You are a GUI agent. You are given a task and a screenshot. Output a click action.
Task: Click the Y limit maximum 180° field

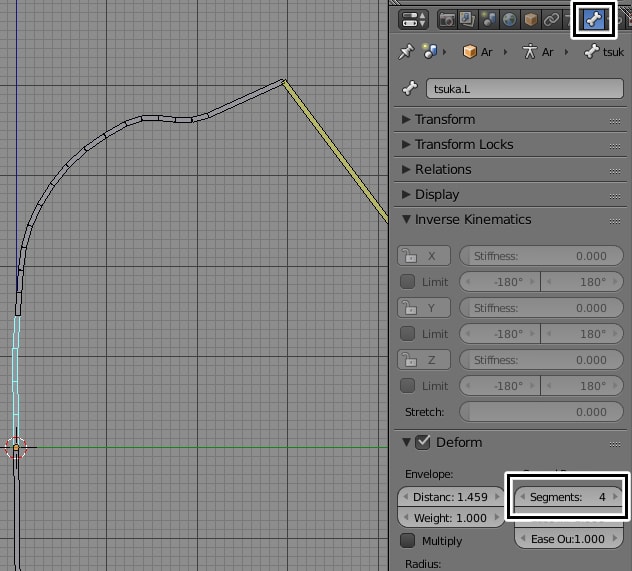pyautogui.click(x=582, y=334)
